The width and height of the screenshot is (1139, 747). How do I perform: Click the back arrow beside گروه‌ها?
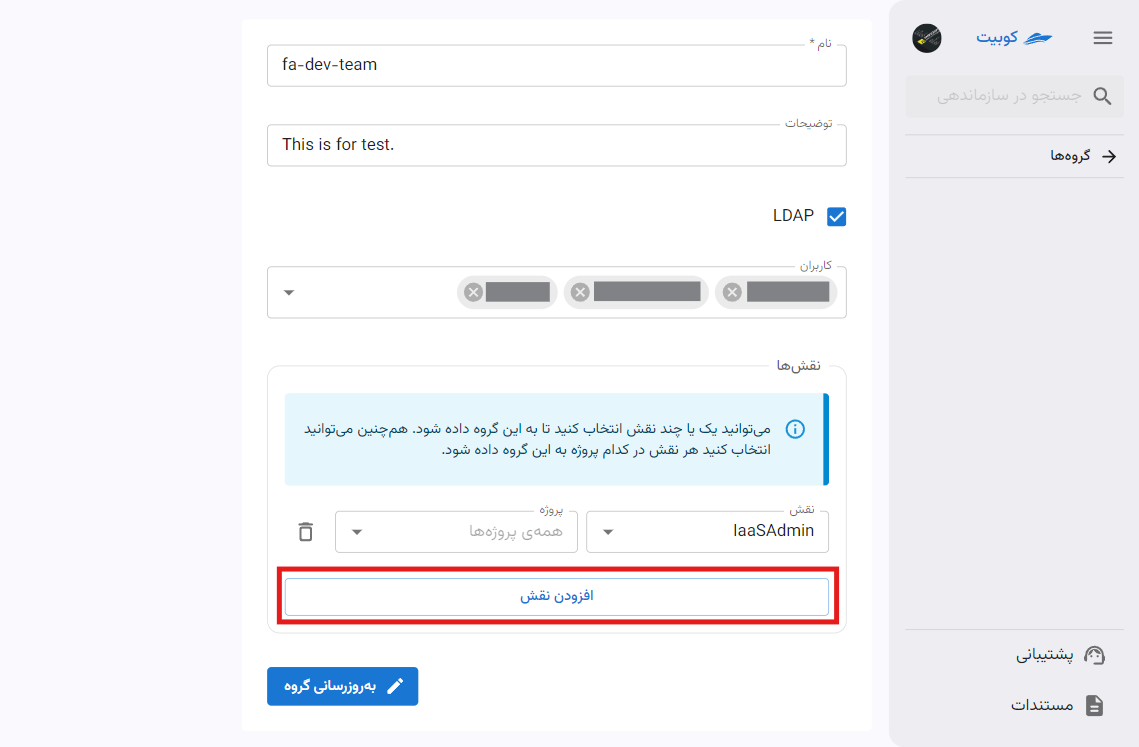pyautogui.click(x=1108, y=156)
